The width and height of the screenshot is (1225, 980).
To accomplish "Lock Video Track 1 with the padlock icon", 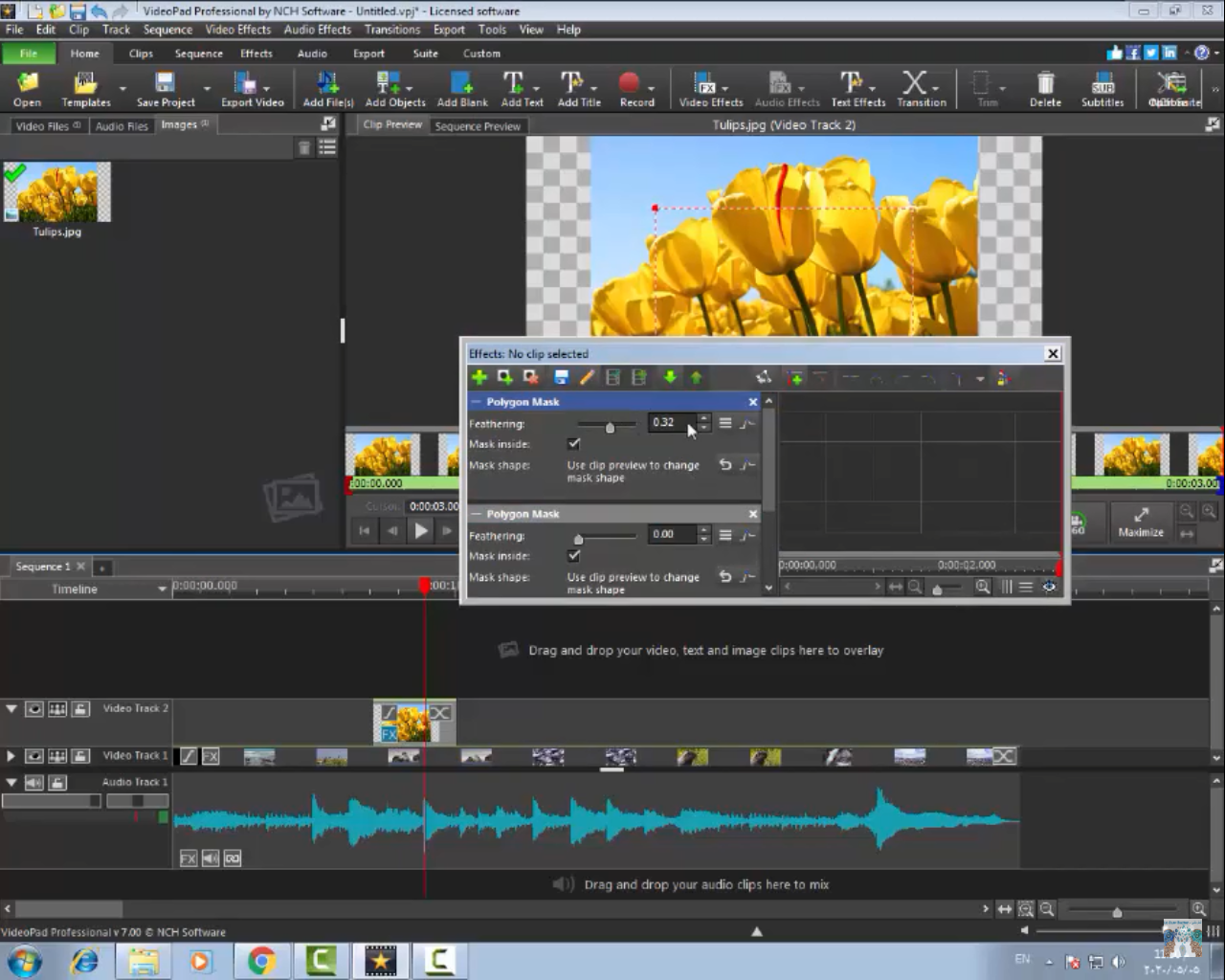I will (x=81, y=756).
